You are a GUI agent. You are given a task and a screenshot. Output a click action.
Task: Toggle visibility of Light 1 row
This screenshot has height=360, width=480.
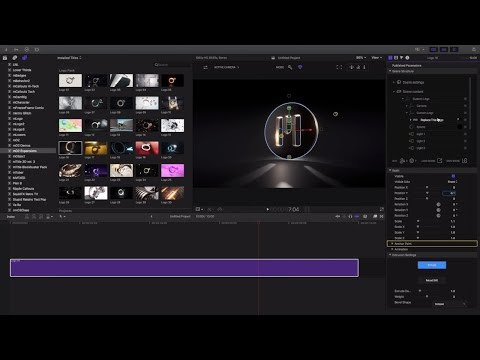(x=465, y=134)
